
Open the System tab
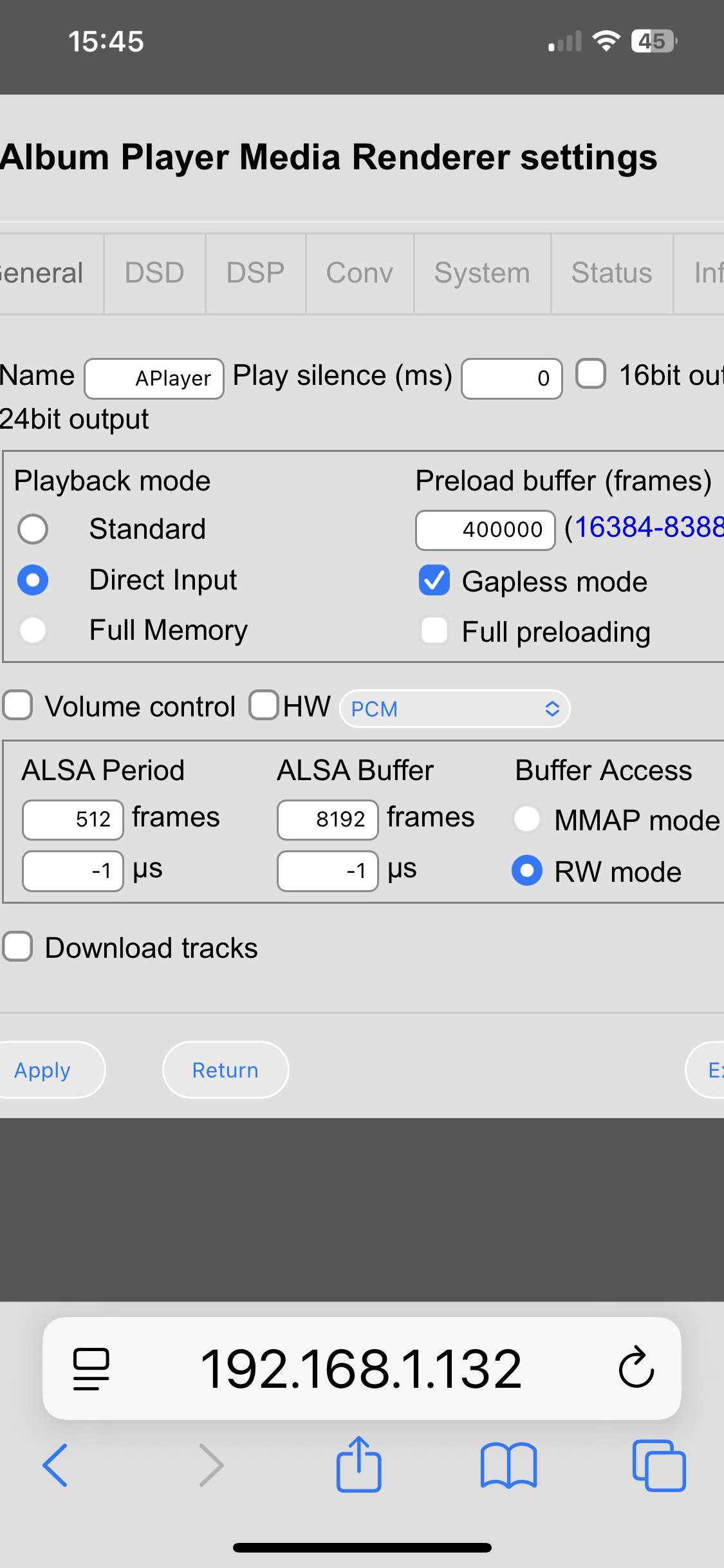click(x=482, y=273)
